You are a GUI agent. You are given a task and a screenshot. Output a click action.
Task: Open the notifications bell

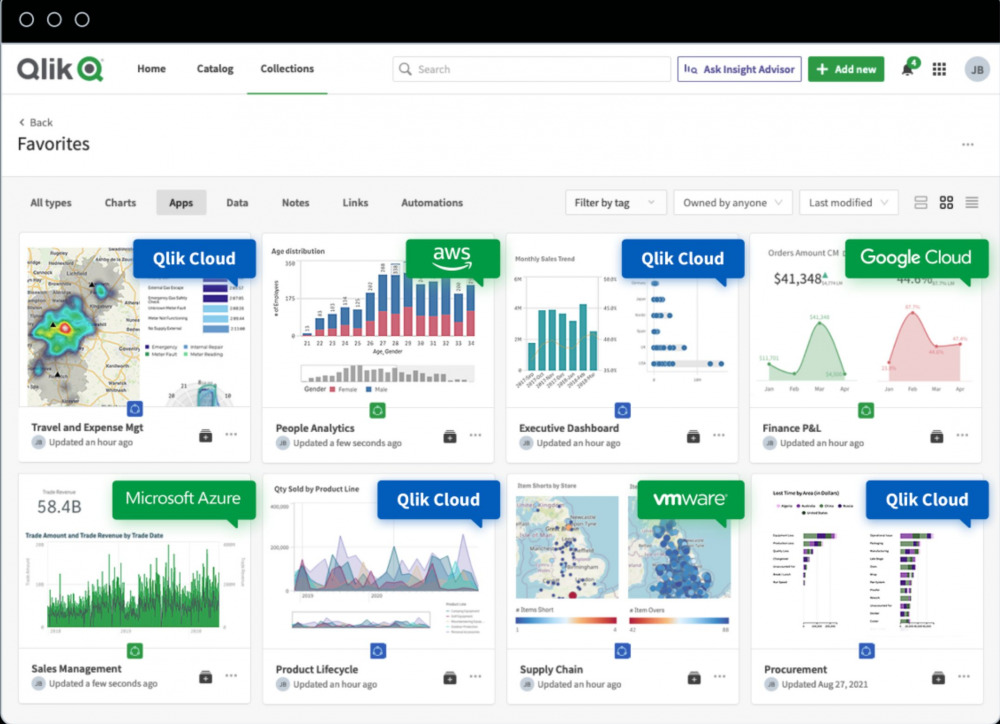pyautogui.click(x=908, y=69)
